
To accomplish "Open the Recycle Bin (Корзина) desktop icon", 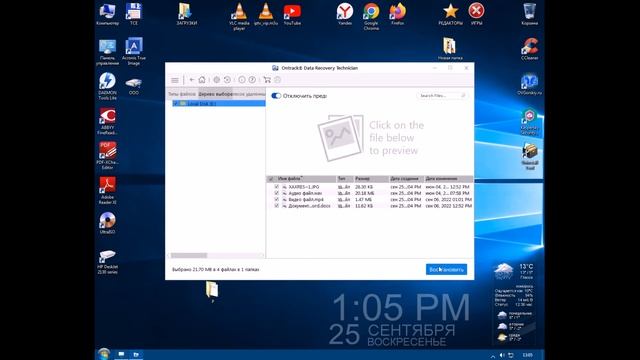I will [529, 14].
